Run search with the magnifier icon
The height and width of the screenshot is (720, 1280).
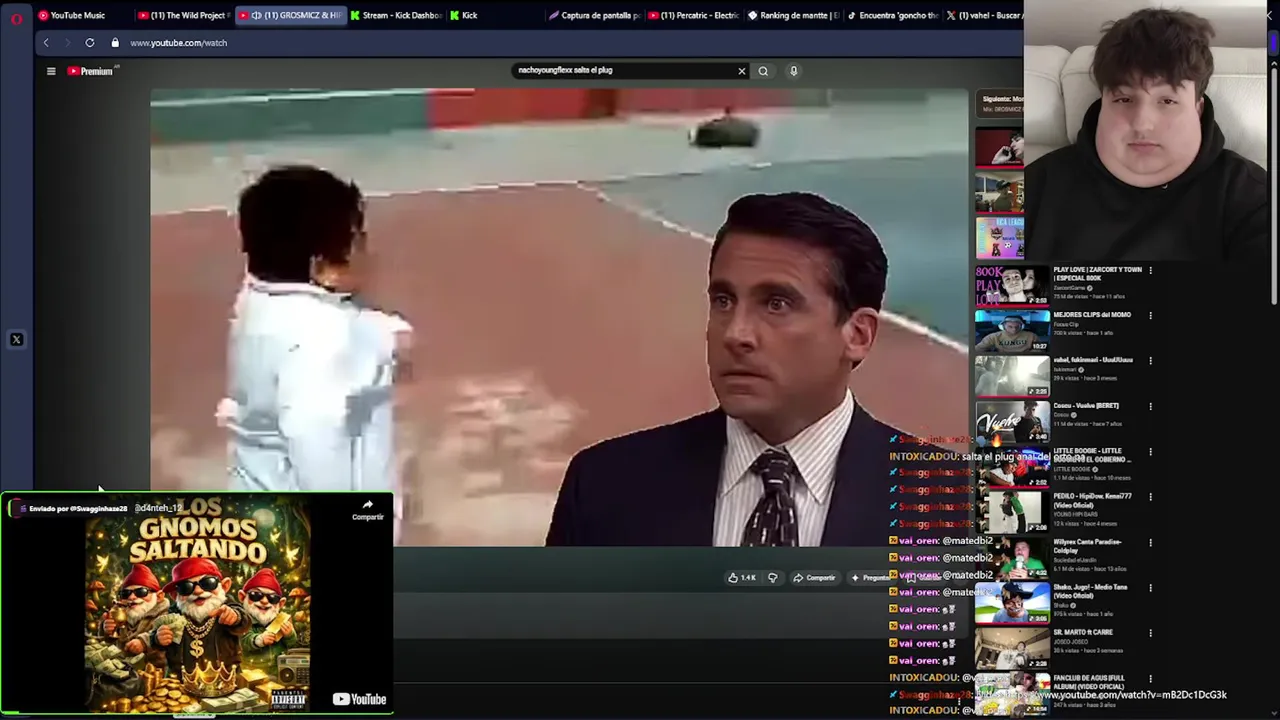[x=763, y=71]
